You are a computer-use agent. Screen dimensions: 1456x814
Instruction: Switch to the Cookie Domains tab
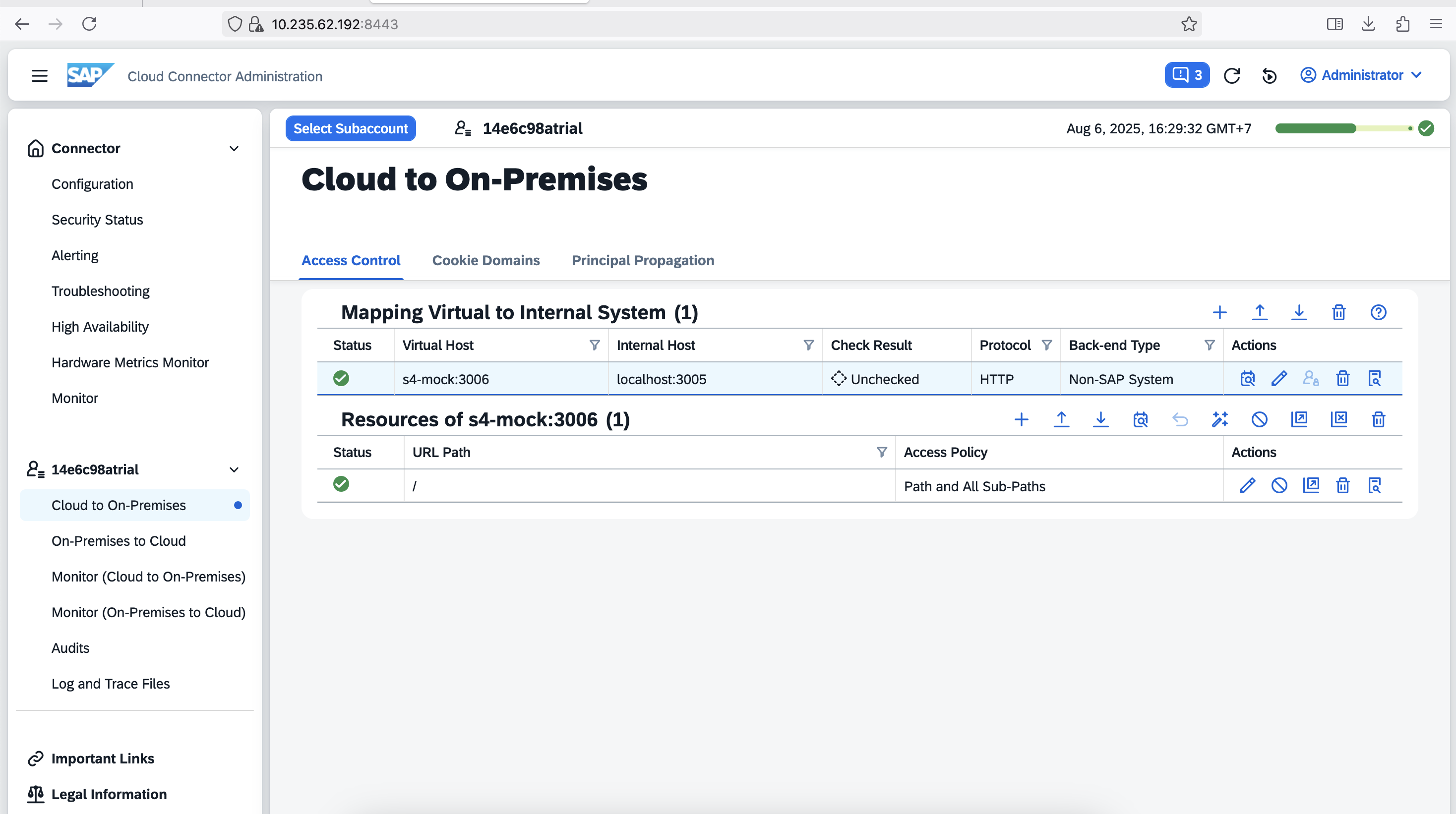(486, 260)
